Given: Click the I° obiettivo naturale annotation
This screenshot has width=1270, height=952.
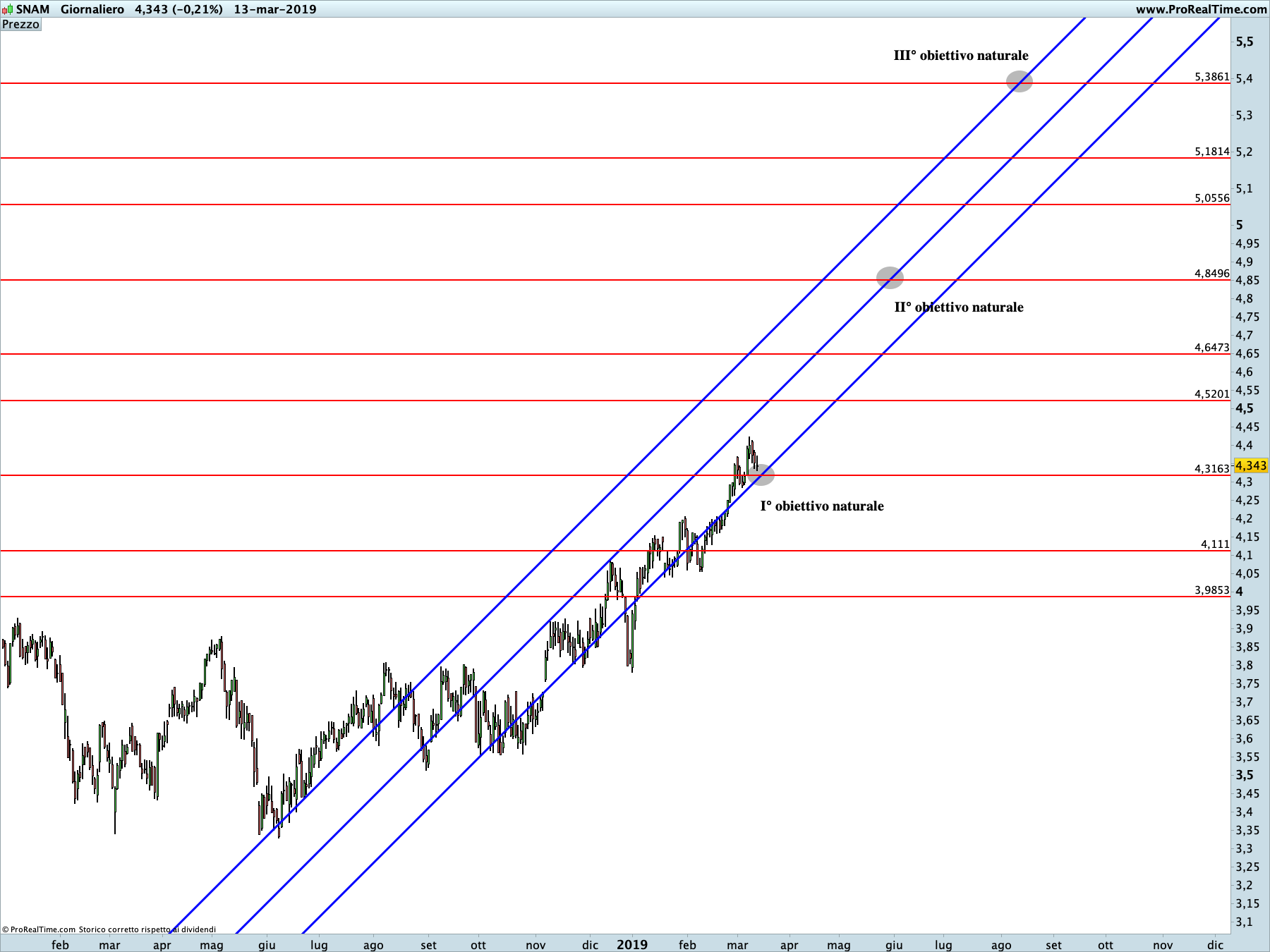Looking at the screenshot, I should (x=822, y=506).
